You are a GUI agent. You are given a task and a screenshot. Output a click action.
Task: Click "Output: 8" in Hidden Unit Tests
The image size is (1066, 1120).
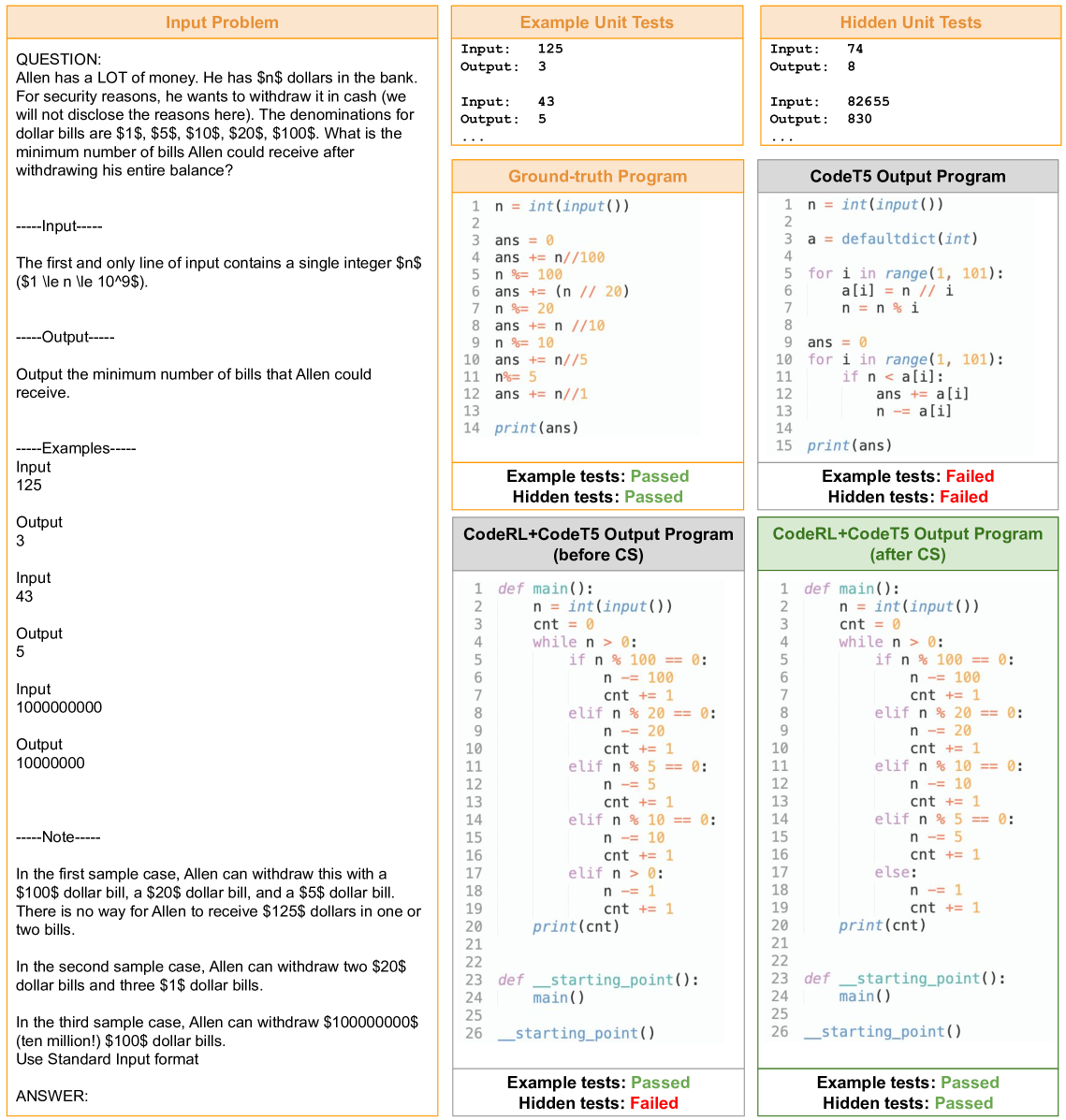tap(812, 66)
